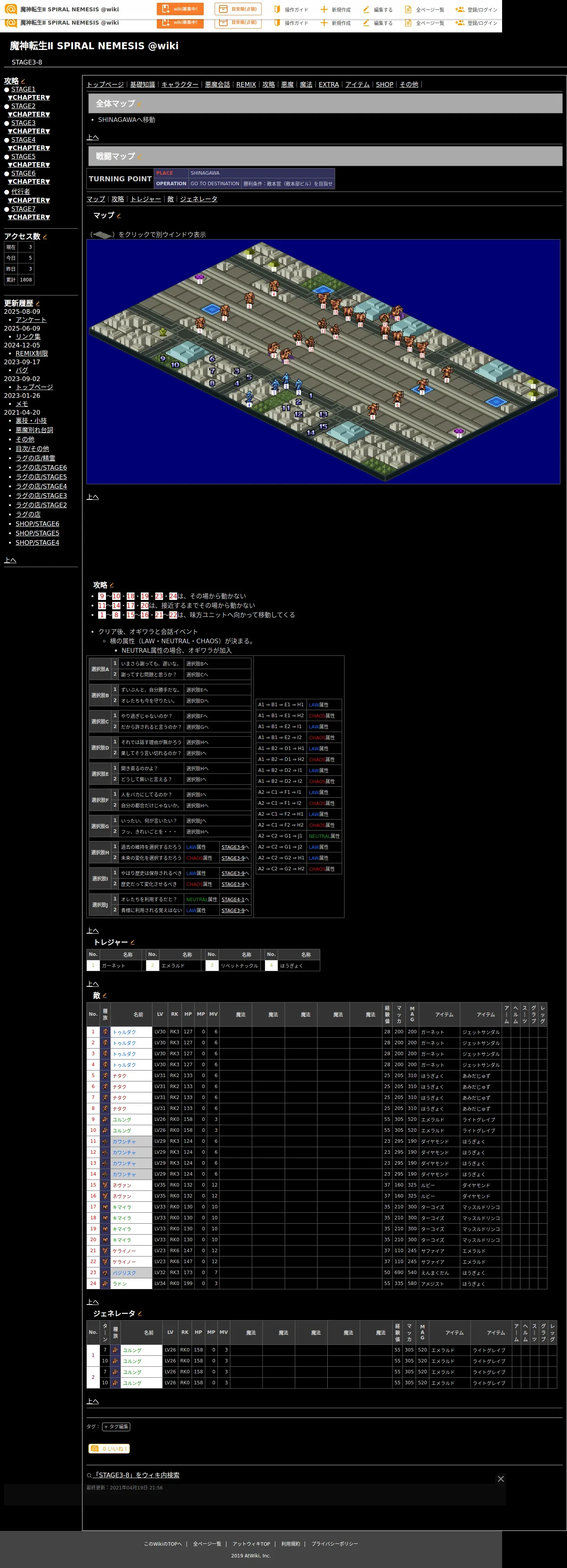The height and width of the screenshot is (1568, 567).
Task: Open トップページ in the top navigation
Action: click(x=105, y=84)
